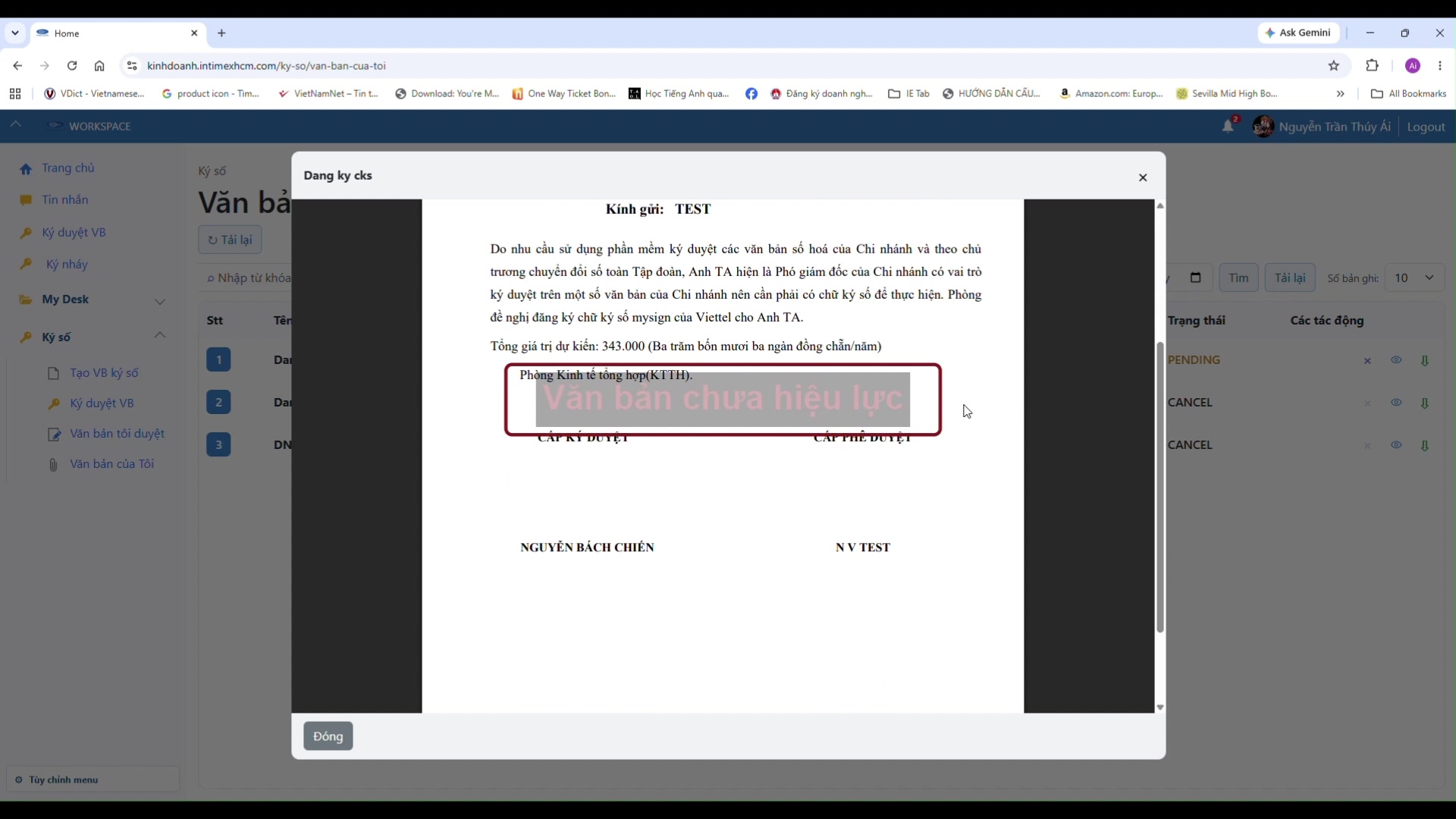The image size is (1456, 819).
Task: Open user profile Nguyễn Trần Thúy Ái
Action: click(x=1323, y=127)
